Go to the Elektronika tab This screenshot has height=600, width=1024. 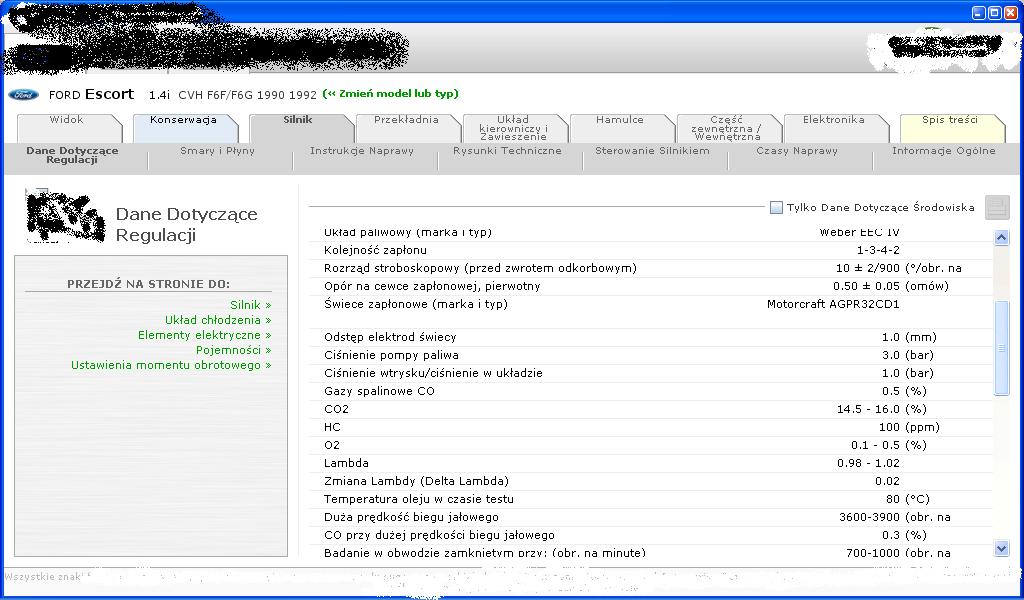coord(834,120)
